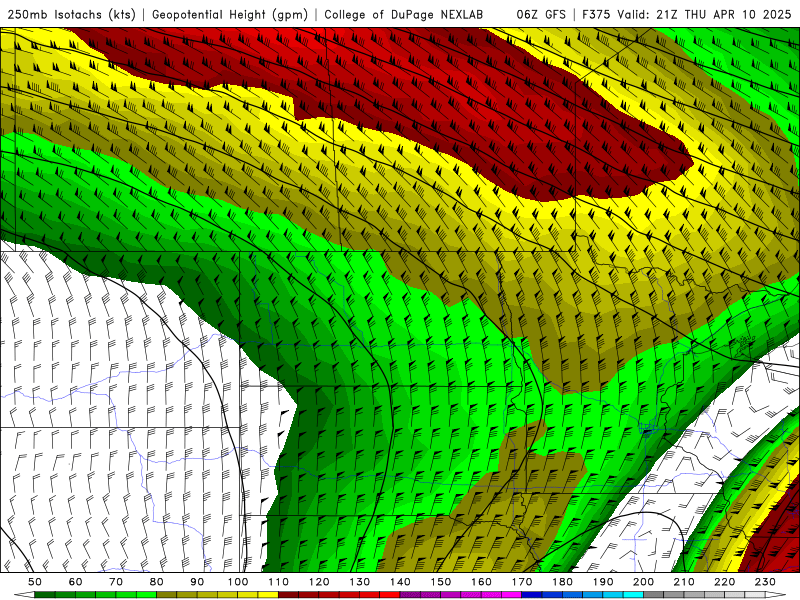
Task: Click 'College of DuPage NEXLAB' in the header
Action: click(x=404, y=15)
